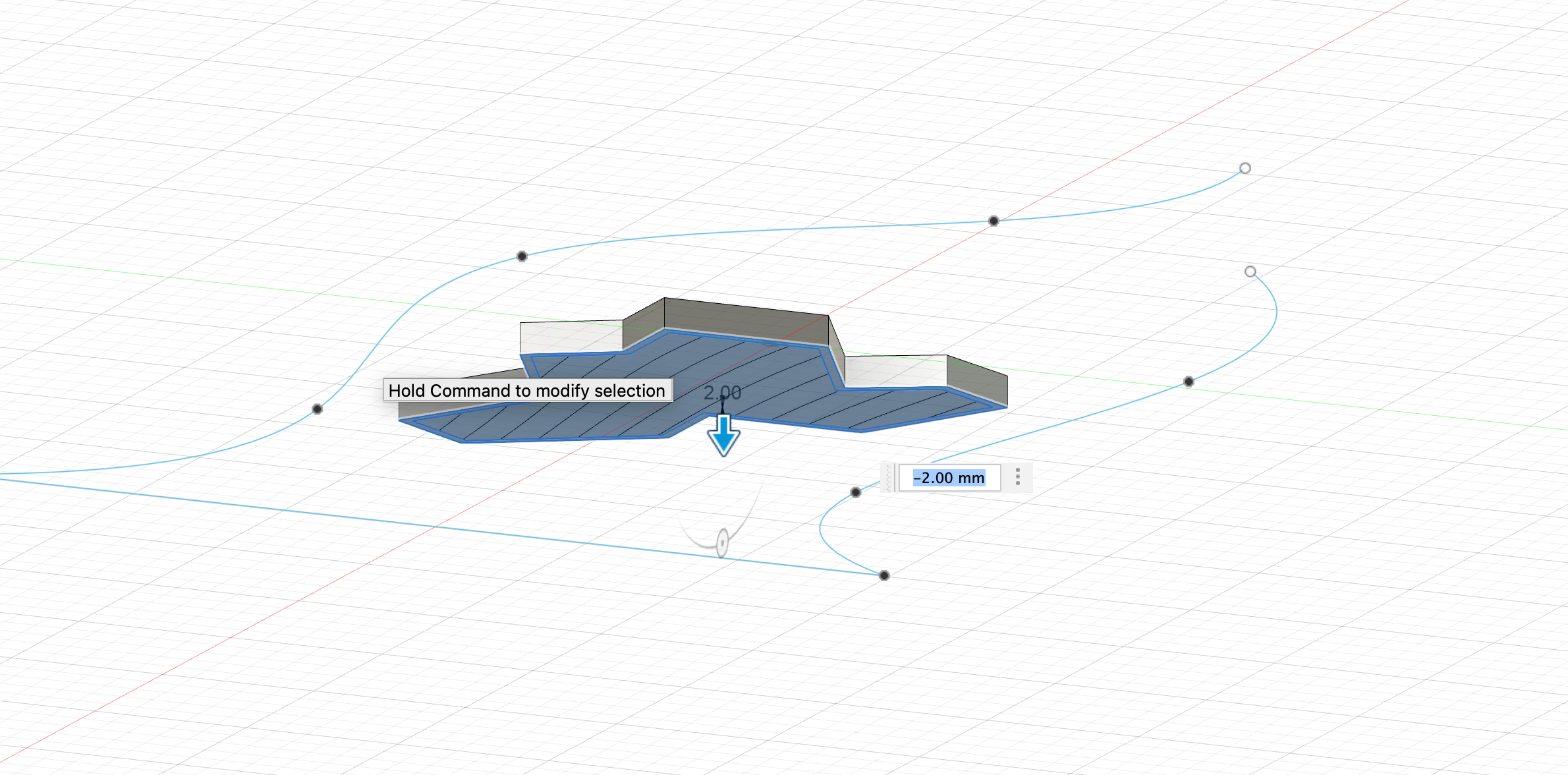Select the -2.00 mm distance input field
Screen dimensions: 1568x775
[x=949, y=478]
